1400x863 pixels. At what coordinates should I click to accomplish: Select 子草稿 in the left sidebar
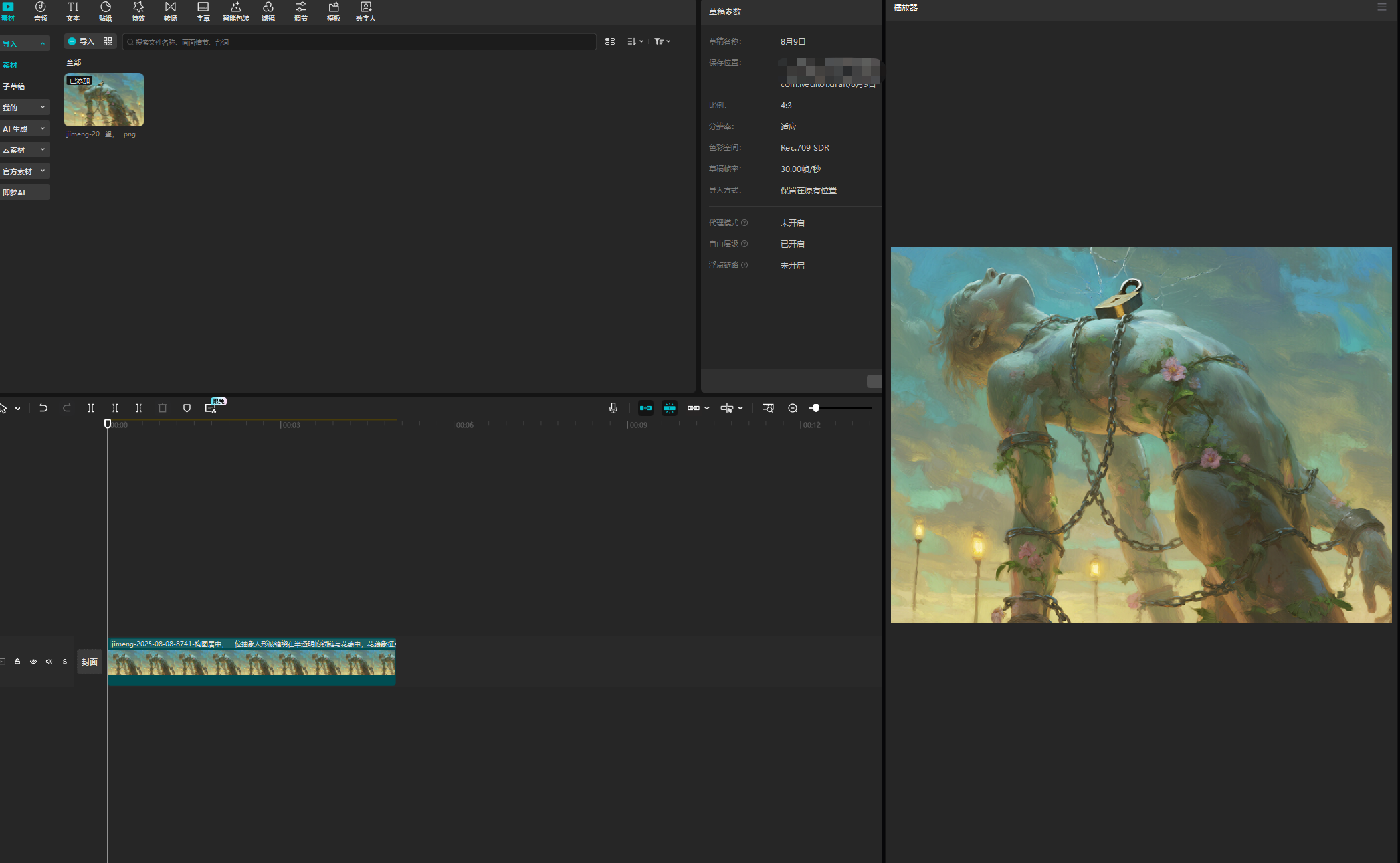tap(13, 86)
